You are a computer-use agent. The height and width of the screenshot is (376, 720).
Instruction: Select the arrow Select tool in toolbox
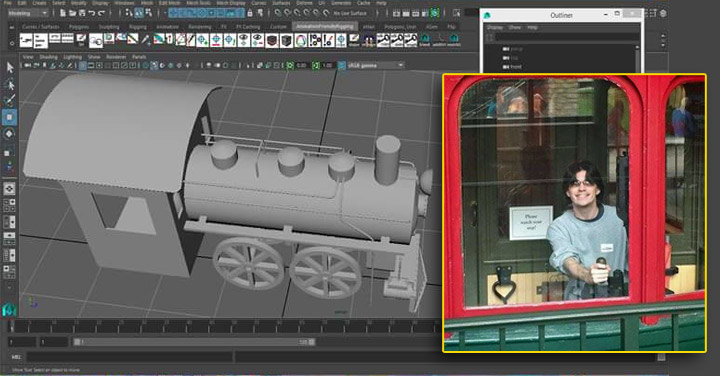(10, 67)
